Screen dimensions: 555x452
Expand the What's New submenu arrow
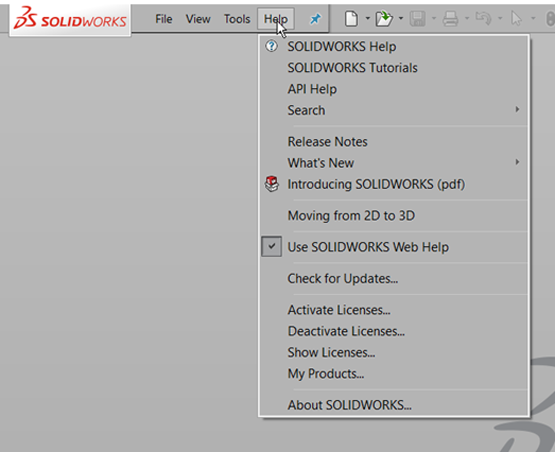click(x=517, y=162)
